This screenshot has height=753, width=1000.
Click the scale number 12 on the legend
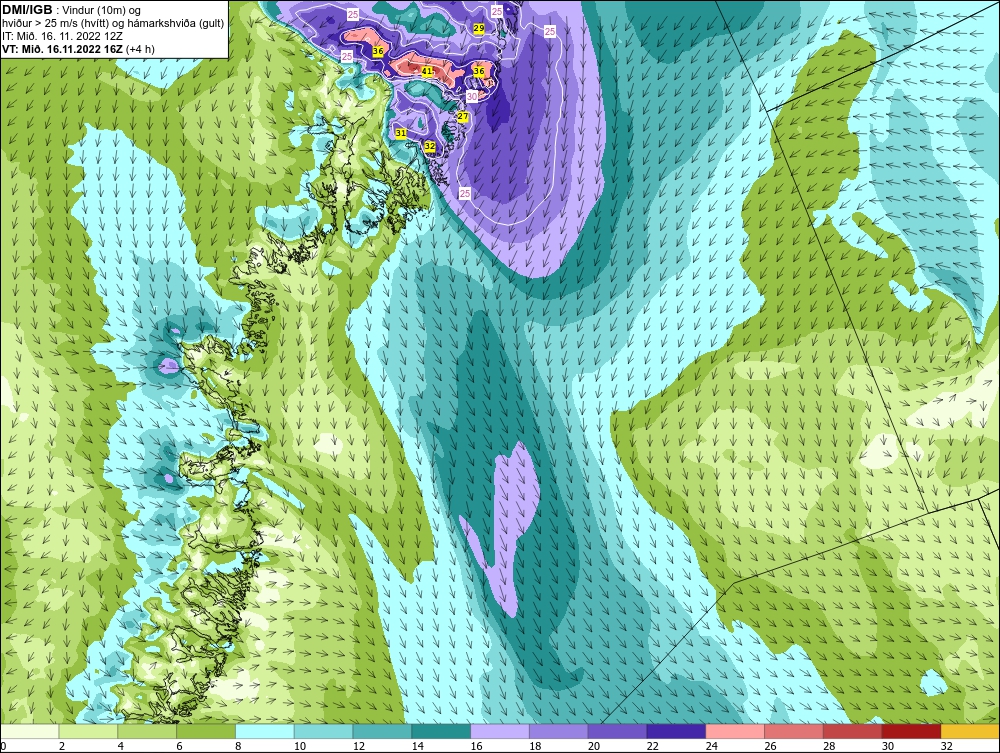[x=358, y=746]
